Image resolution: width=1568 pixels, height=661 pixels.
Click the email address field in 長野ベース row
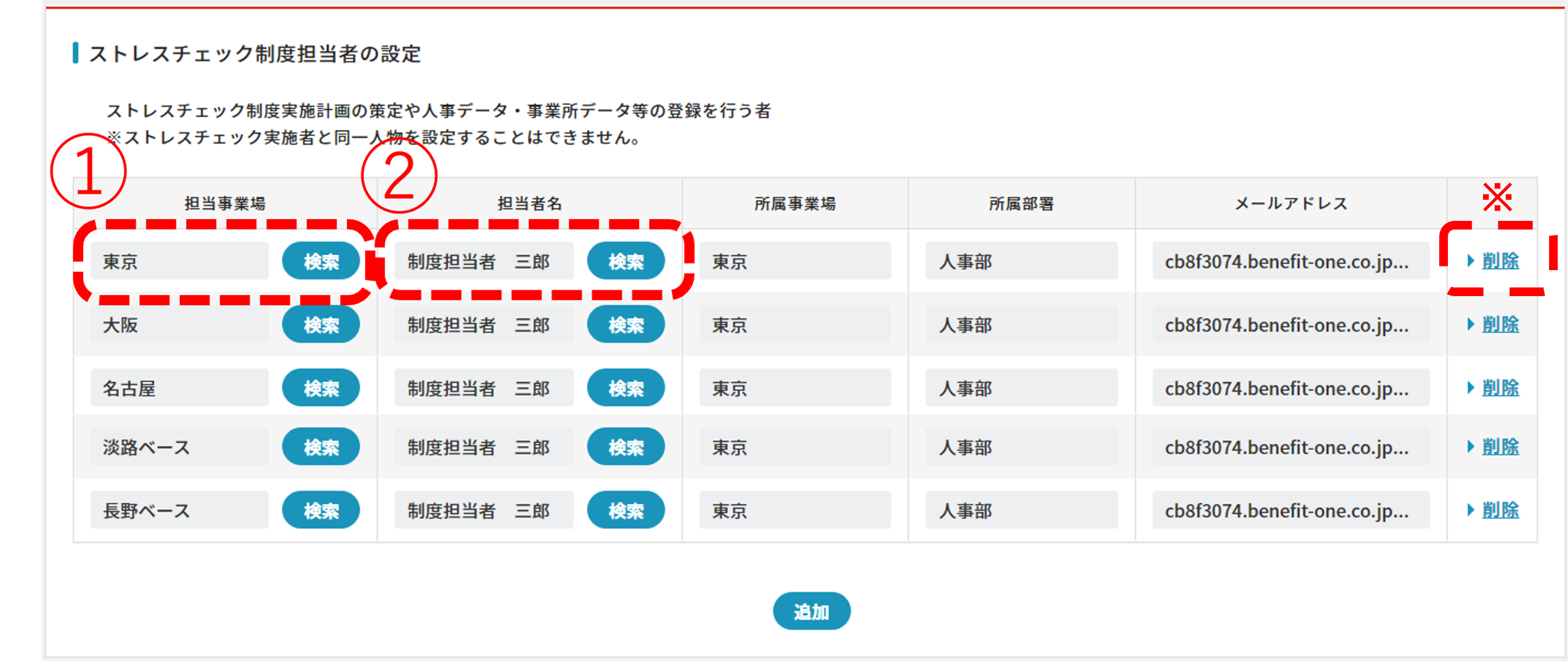[x=1290, y=511]
